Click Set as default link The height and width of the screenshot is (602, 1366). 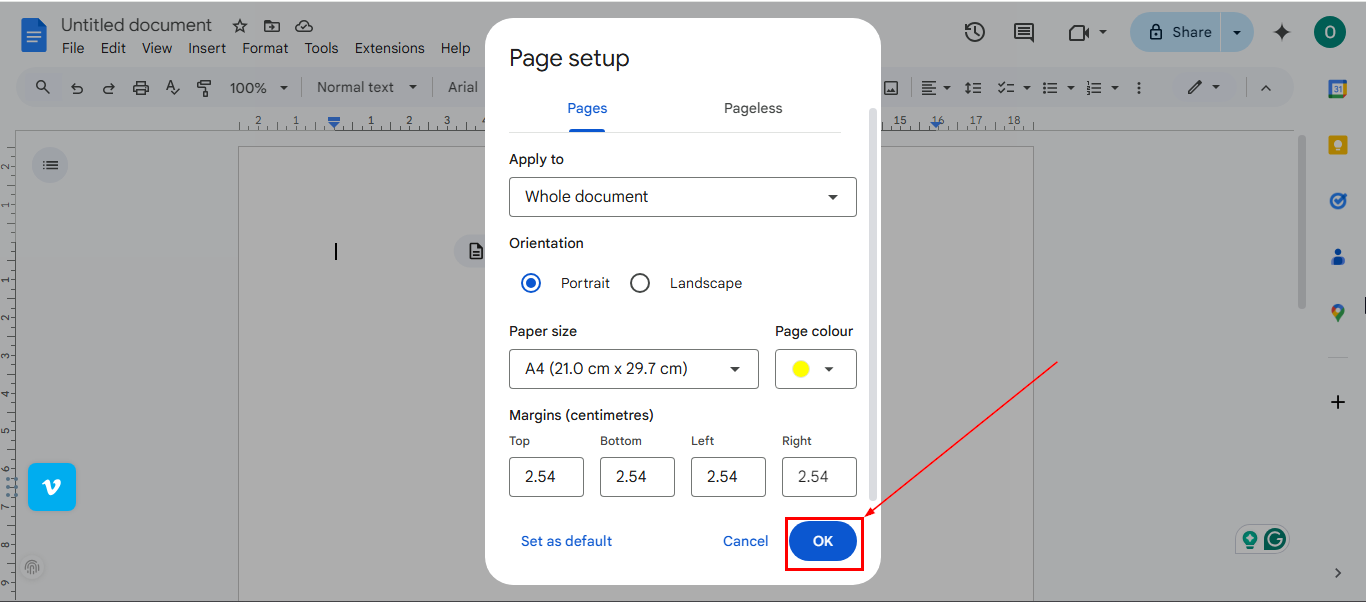(x=566, y=541)
